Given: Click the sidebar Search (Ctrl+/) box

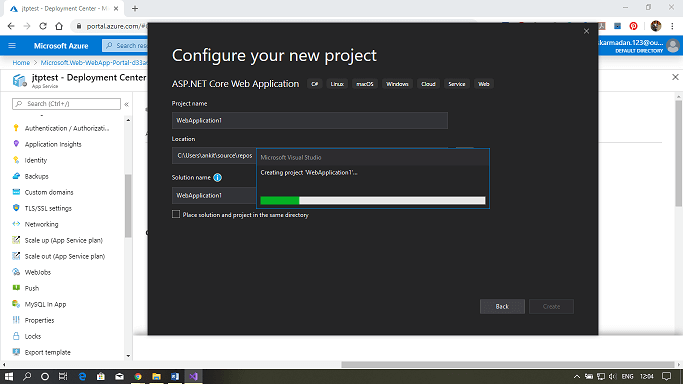Looking at the screenshot, I should pos(66,104).
